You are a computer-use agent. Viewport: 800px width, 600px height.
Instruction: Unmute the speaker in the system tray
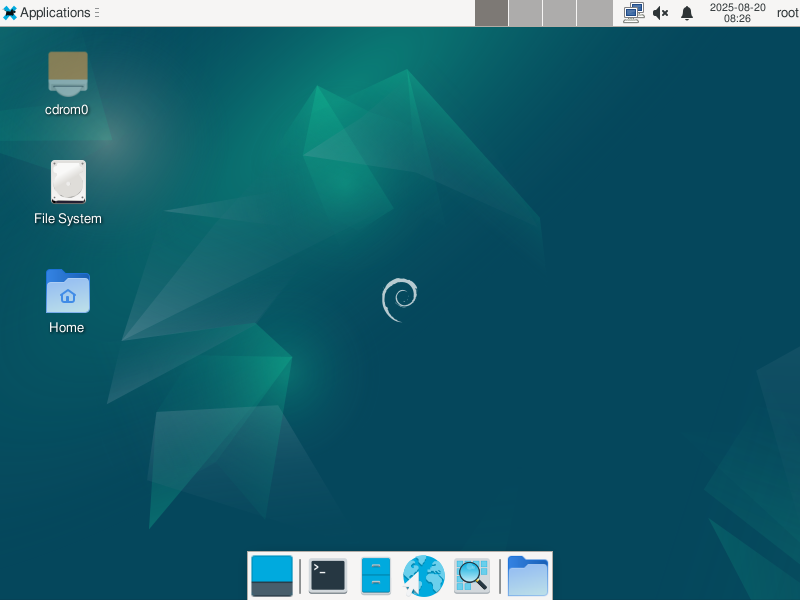coord(659,13)
